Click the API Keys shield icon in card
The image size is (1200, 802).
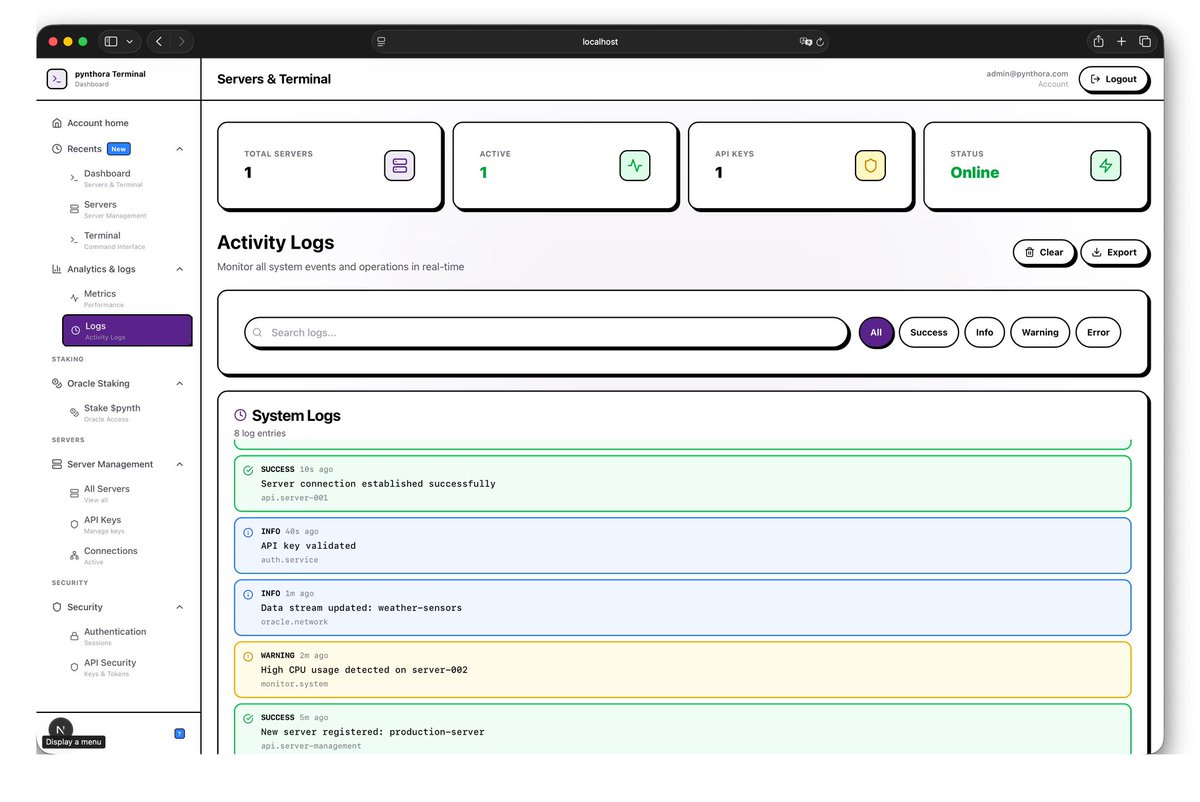(x=870, y=165)
